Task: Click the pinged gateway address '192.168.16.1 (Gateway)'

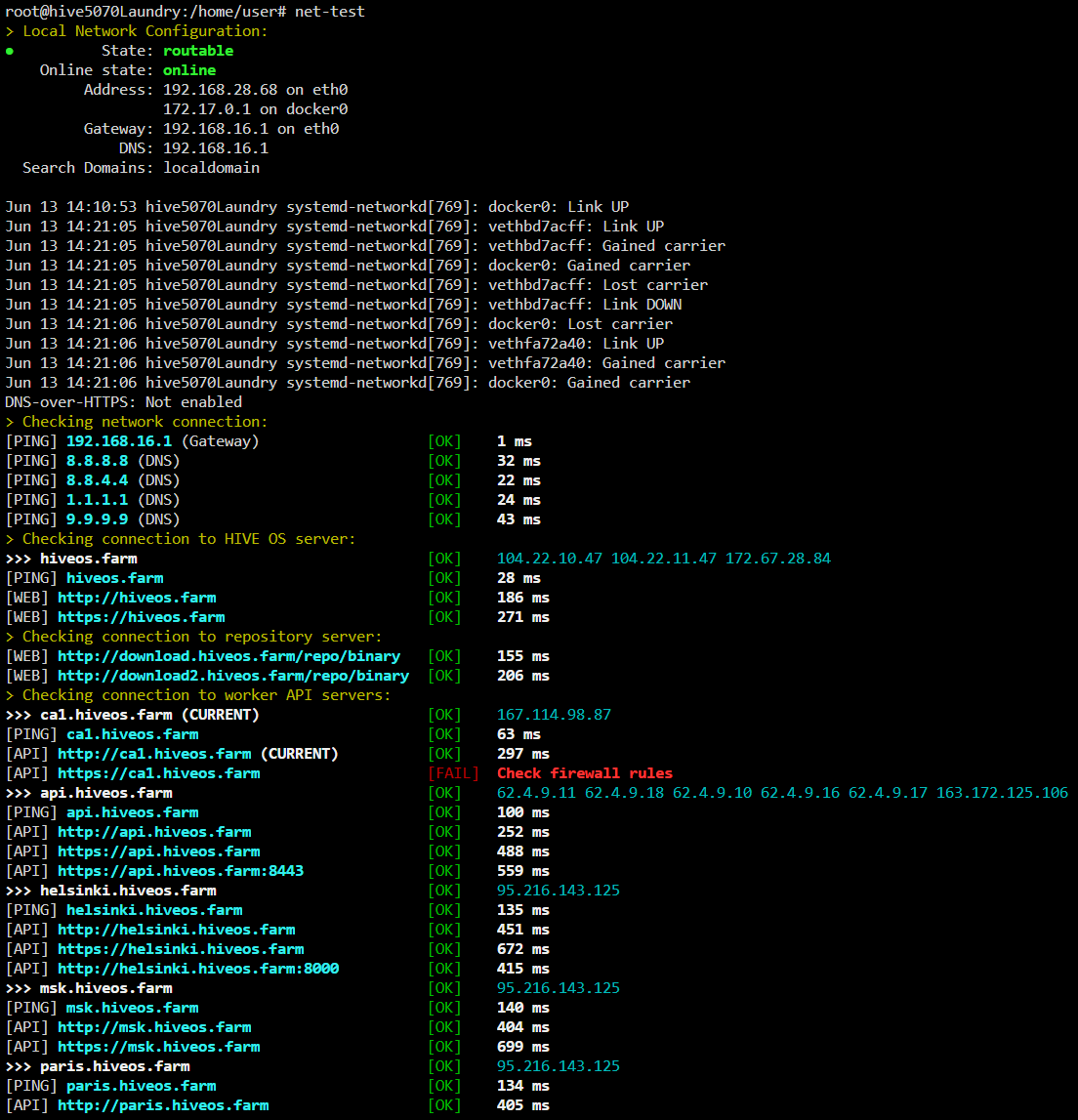Action: [163, 441]
